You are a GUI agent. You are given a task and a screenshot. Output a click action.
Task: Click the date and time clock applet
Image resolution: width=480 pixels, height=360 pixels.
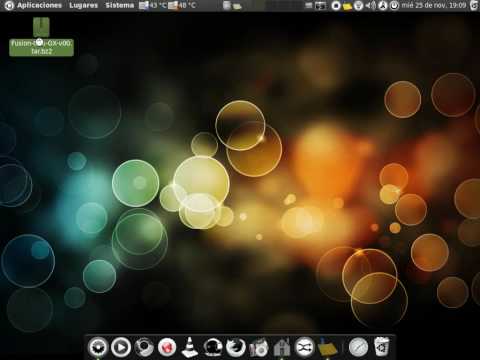click(x=433, y=5)
